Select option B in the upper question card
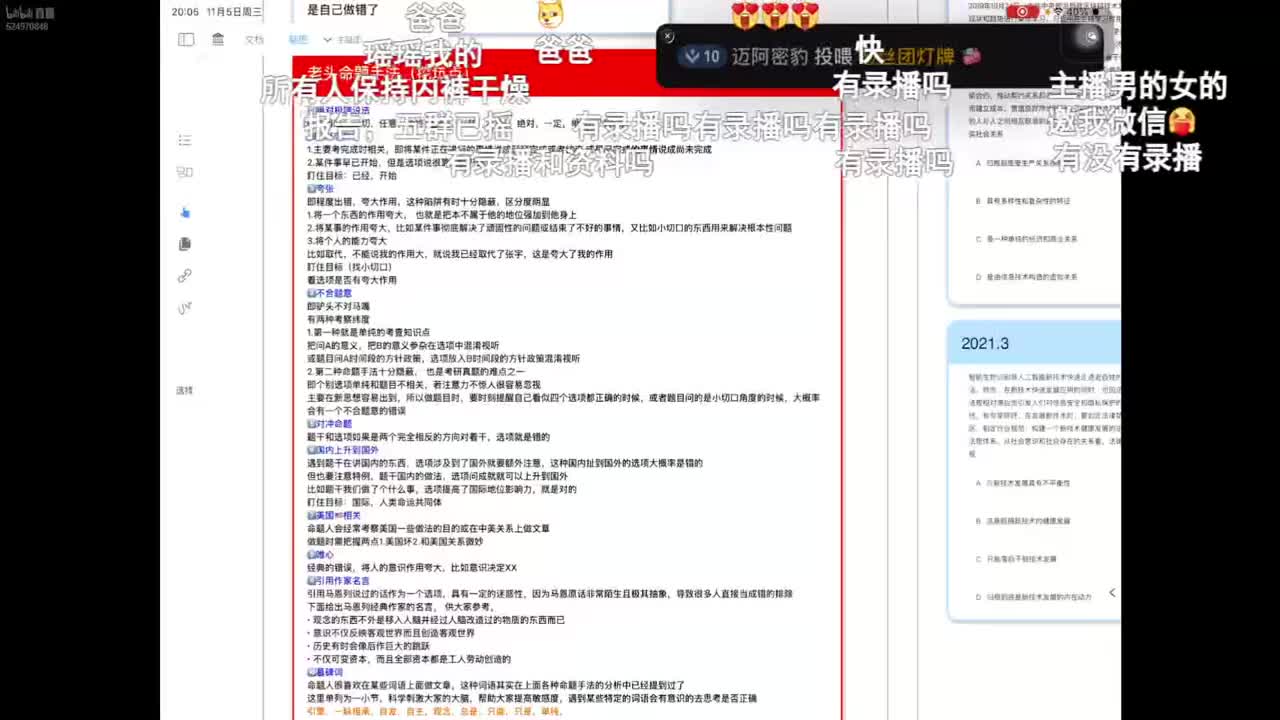 click(1023, 201)
